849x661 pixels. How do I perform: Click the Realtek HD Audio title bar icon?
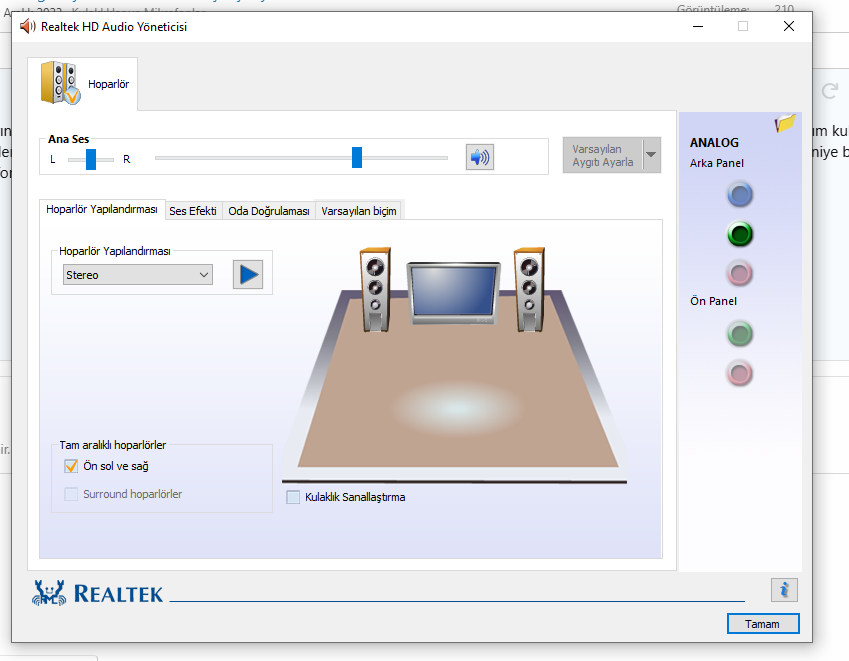pyautogui.click(x=27, y=26)
